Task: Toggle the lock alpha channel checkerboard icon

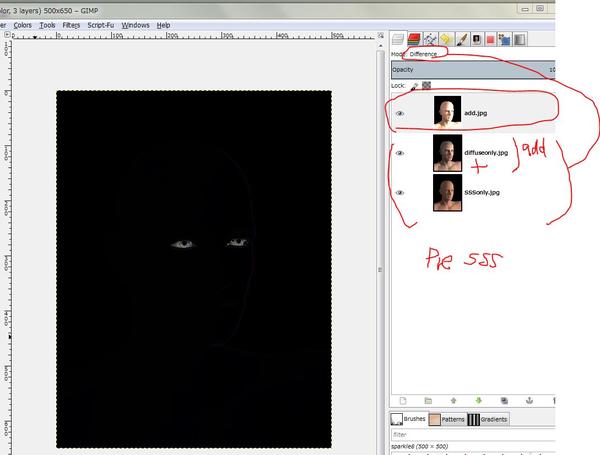Action: pyautogui.click(x=426, y=86)
